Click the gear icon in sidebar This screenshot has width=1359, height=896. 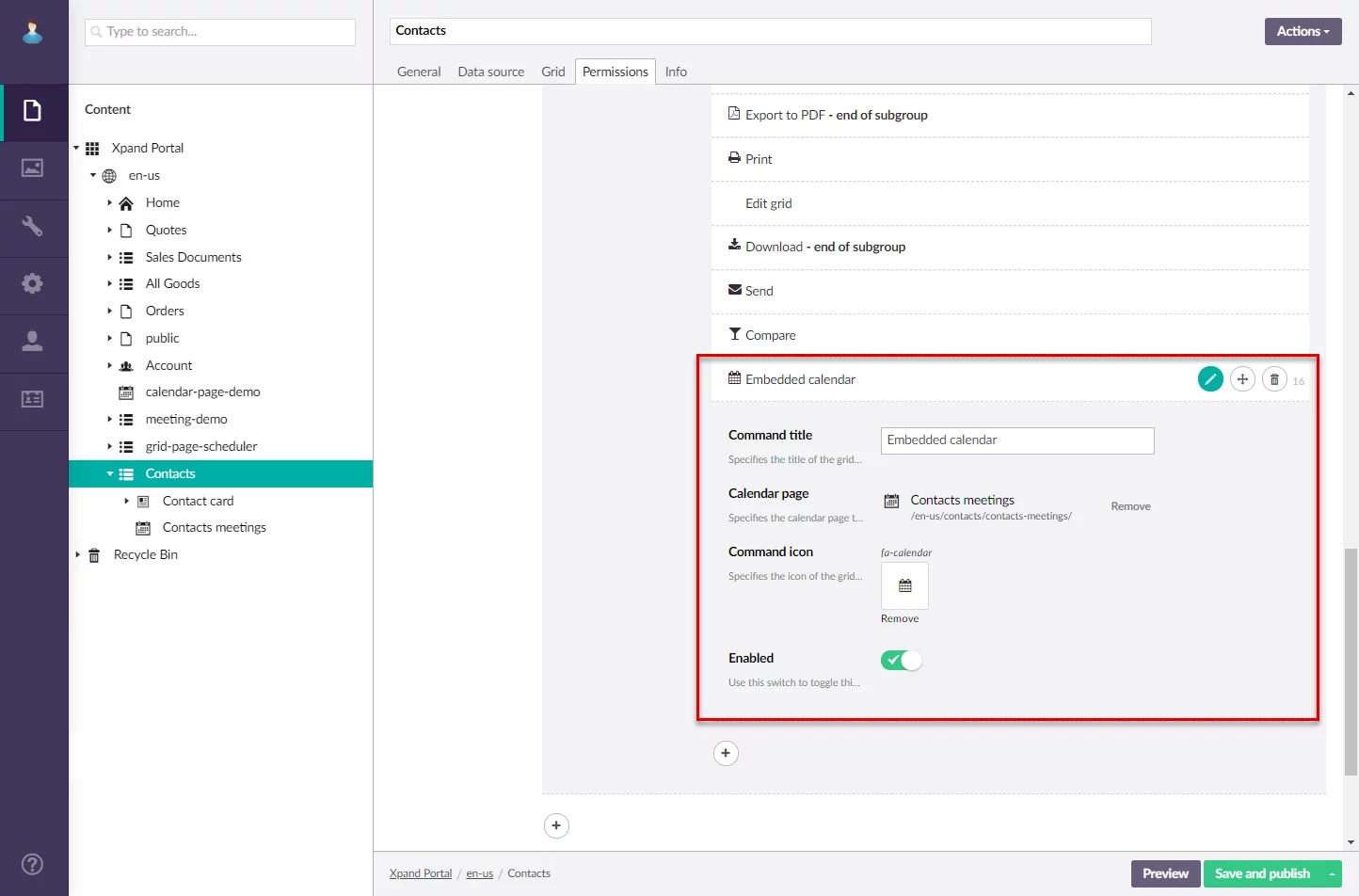pyautogui.click(x=32, y=283)
